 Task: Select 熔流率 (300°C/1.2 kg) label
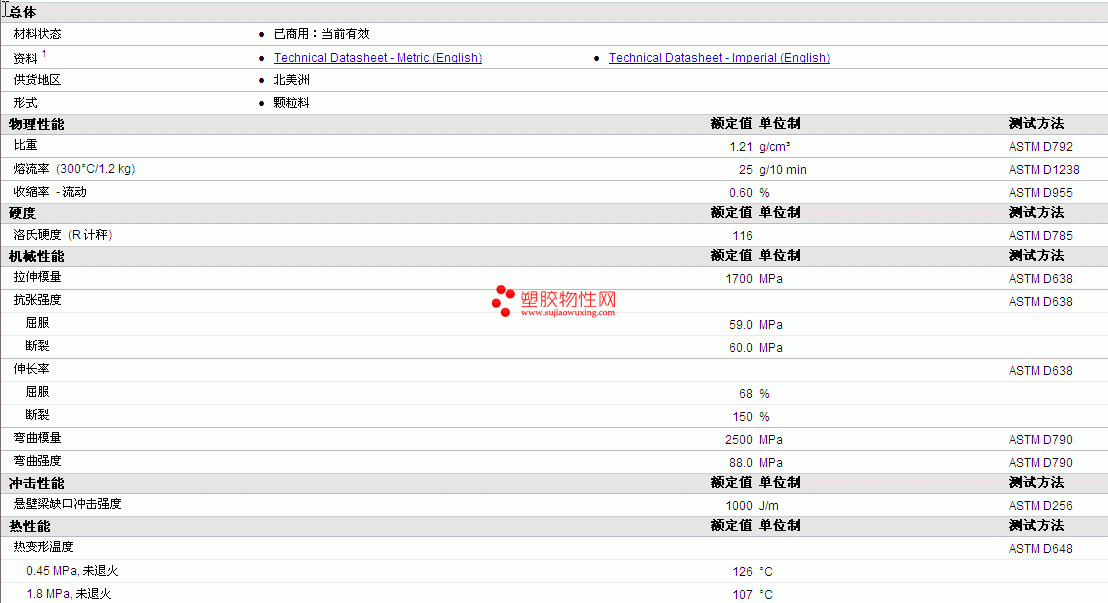tap(74, 169)
